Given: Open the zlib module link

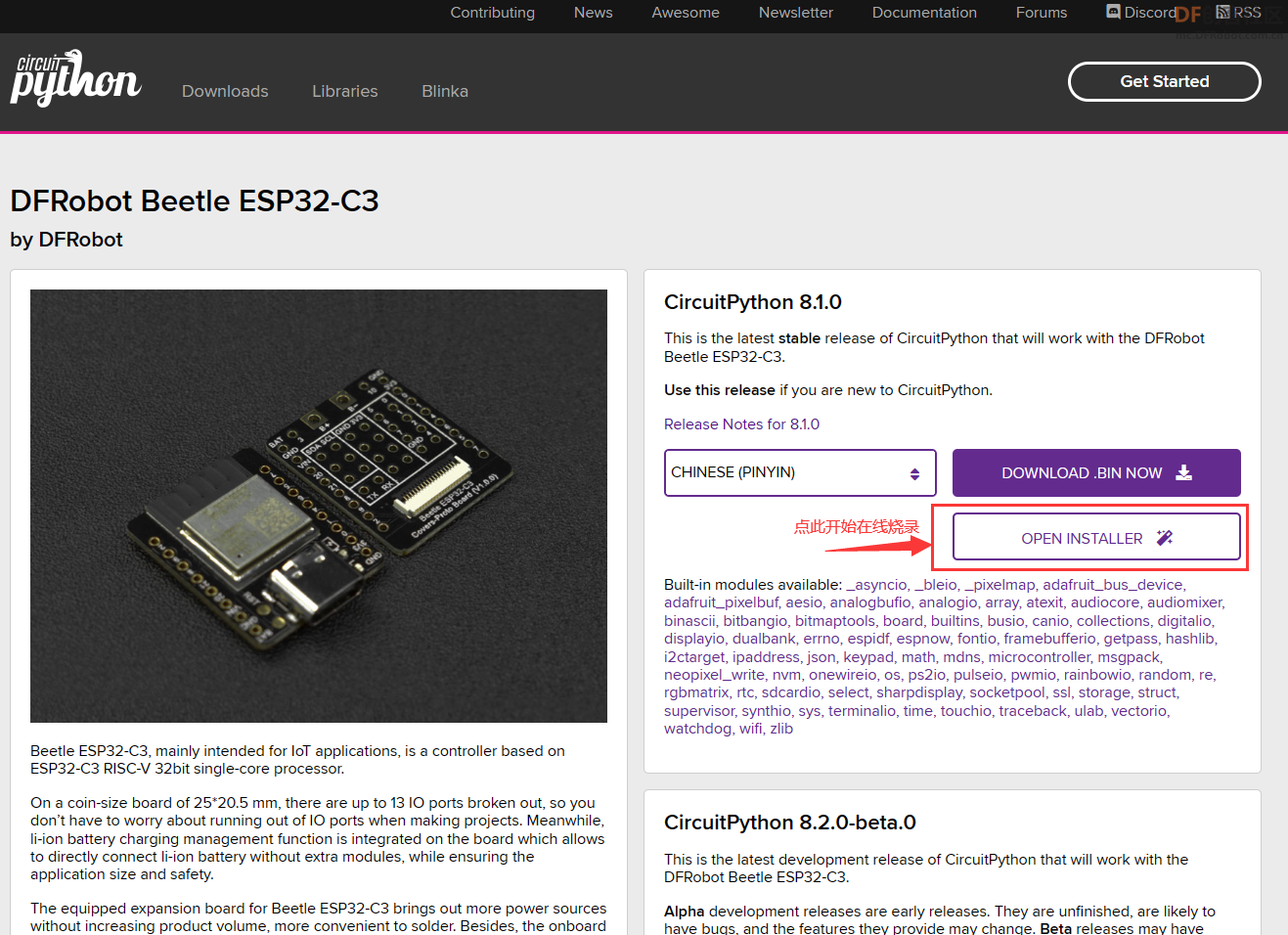Looking at the screenshot, I should (x=781, y=729).
